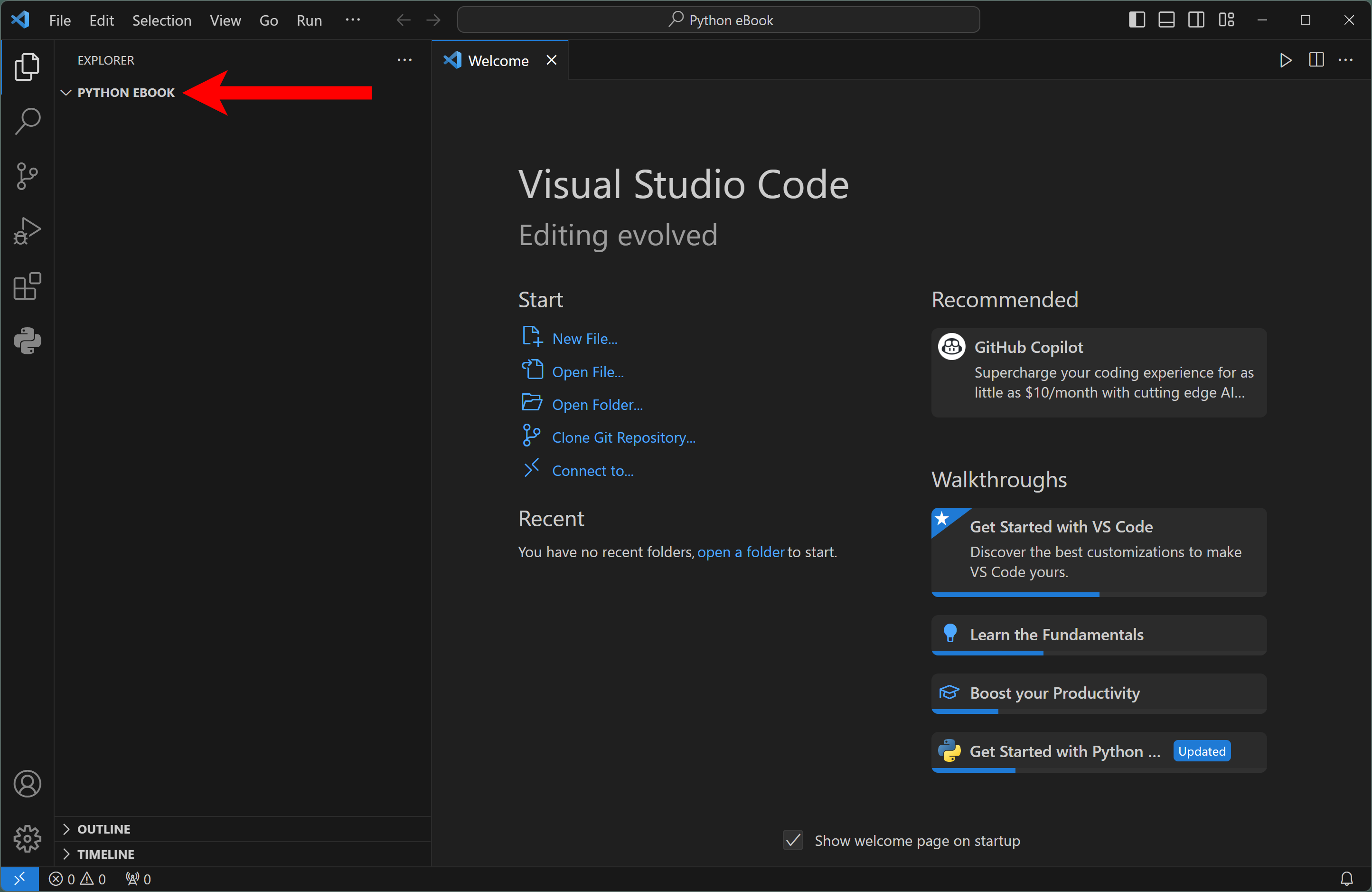Open the Manage gear settings icon
The width and height of the screenshot is (1372, 892).
(x=27, y=838)
